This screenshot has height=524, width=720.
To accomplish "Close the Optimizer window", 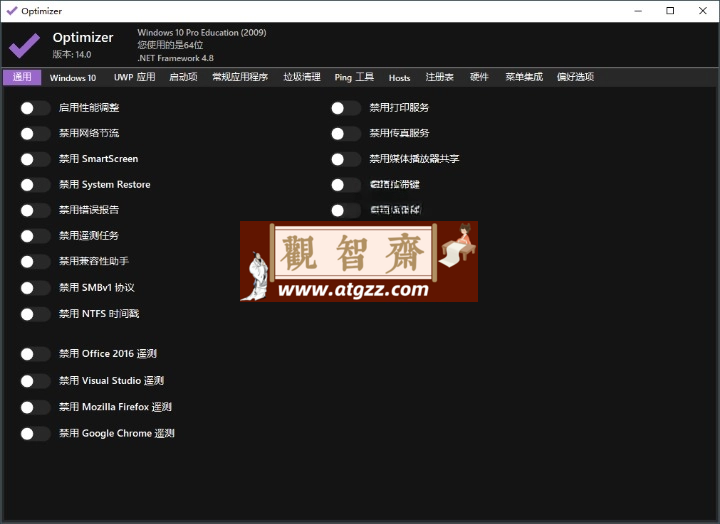I will 703,11.
